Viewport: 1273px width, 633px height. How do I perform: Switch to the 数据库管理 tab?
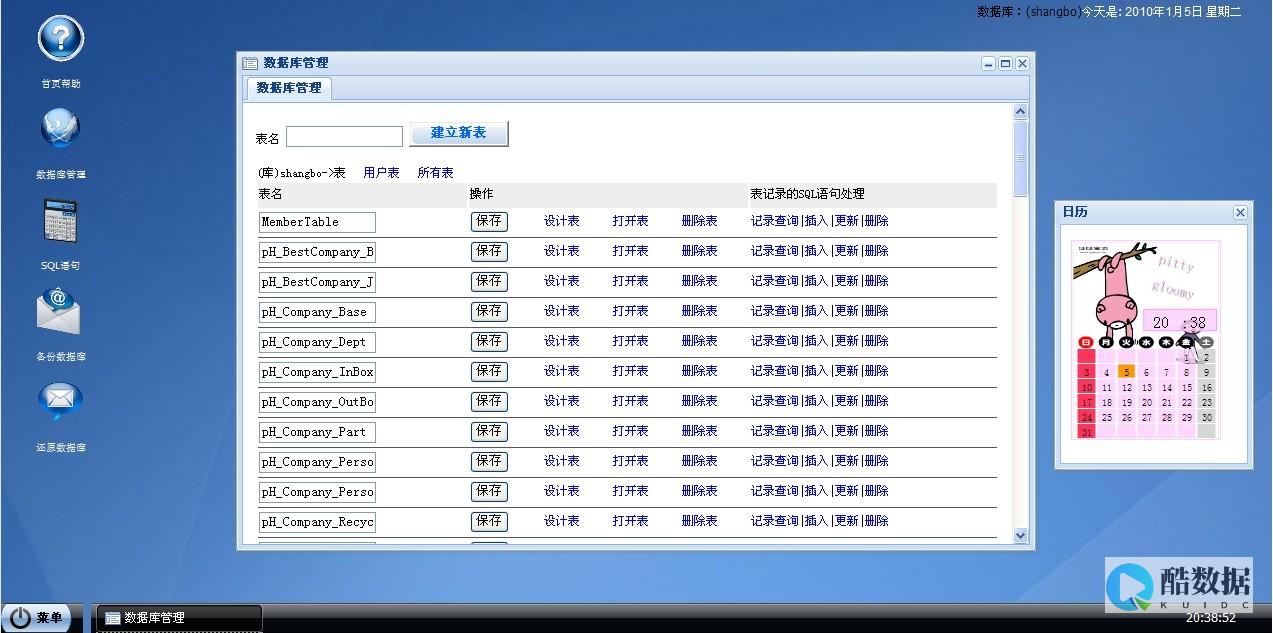coord(289,88)
